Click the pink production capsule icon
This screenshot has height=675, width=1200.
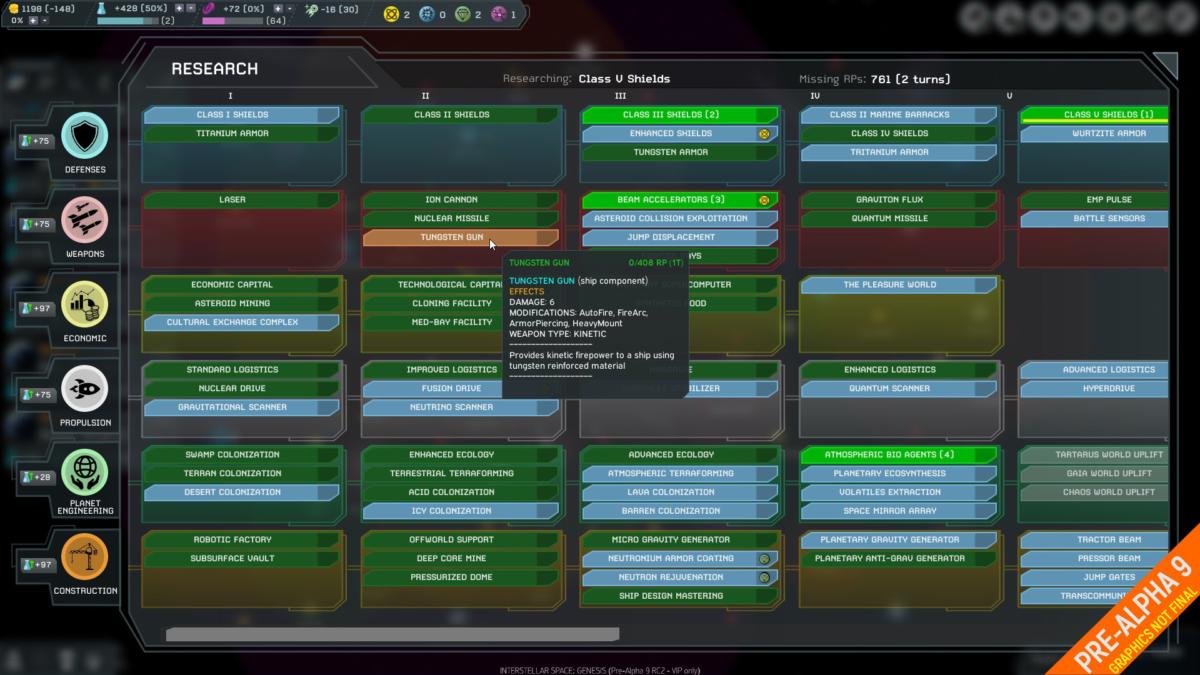pos(209,9)
